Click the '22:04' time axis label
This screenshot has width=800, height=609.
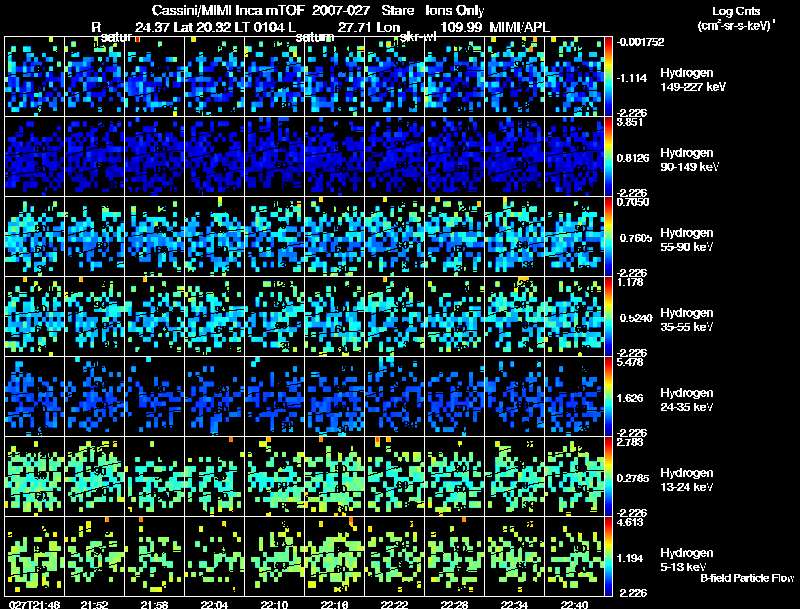point(215,604)
